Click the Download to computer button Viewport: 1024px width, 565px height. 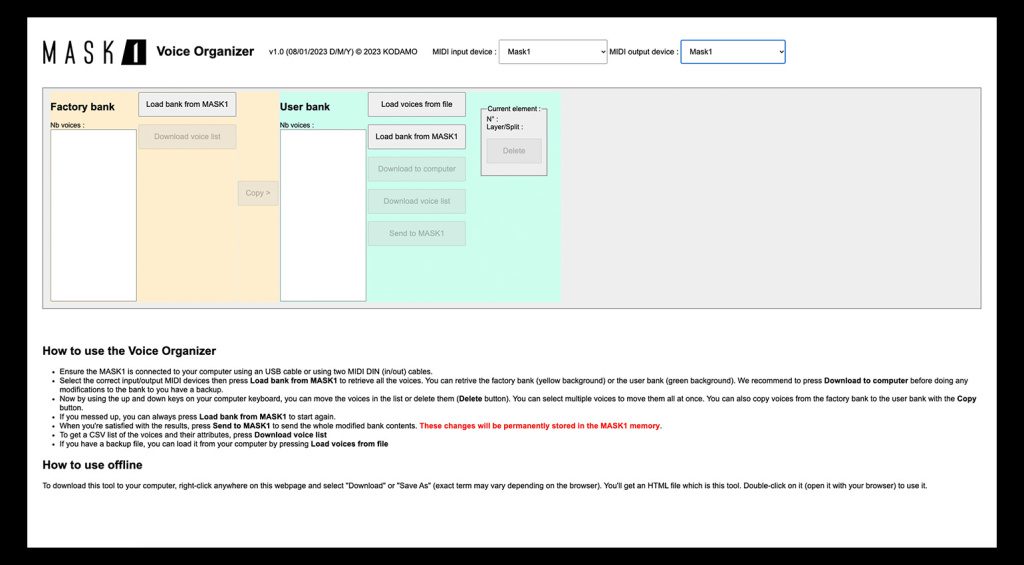tap(416, 169)
